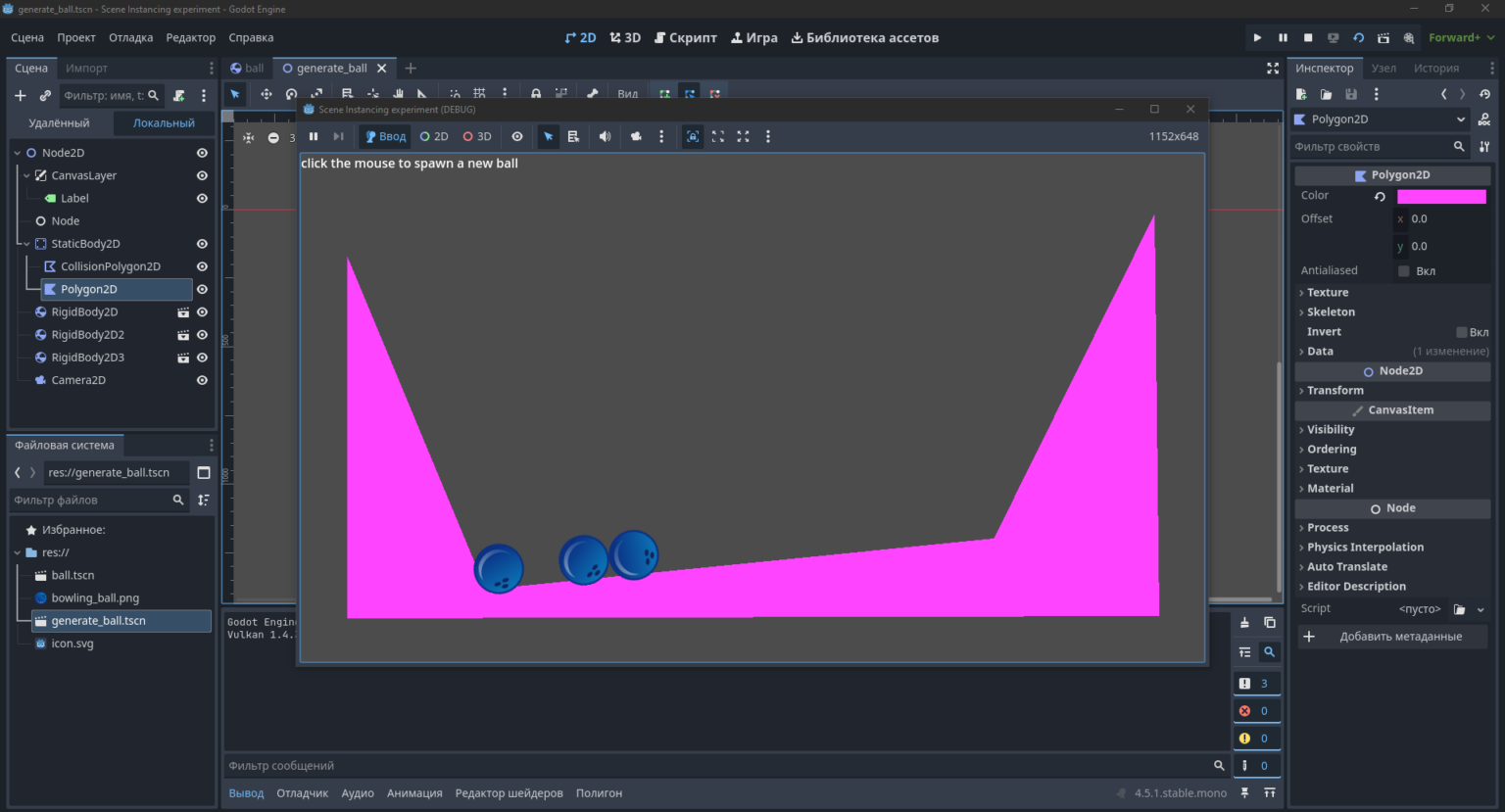This screenshot has width=1505, height=812.
Task: Toggle visibility of the Camera2D node
Action: click(202, 380)
